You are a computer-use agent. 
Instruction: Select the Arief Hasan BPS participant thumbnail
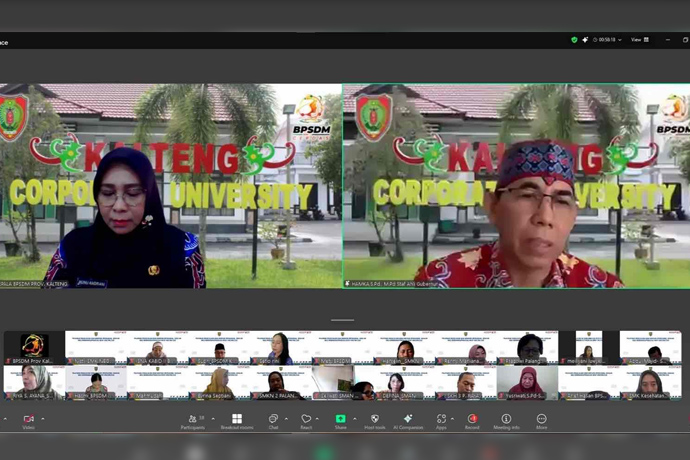pos(589,383)
